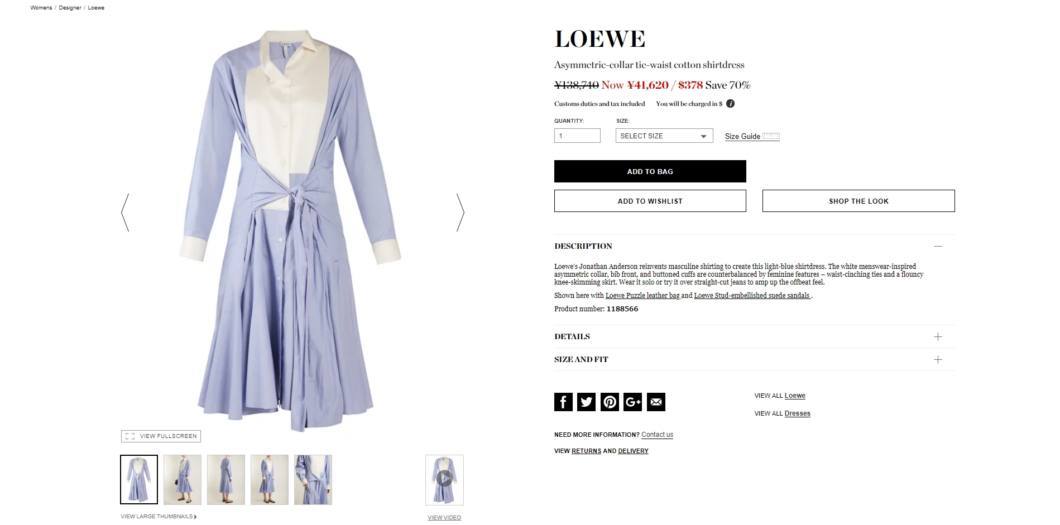This screenshot has width=1060, height=525.
Task: Select the second model thumbnail image
Action: pyautogui.click(x=183, y=479)
